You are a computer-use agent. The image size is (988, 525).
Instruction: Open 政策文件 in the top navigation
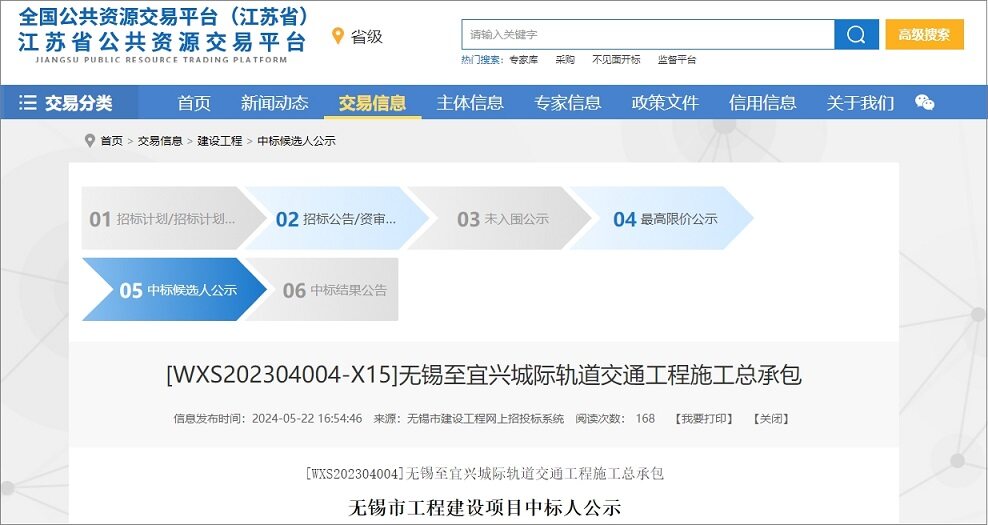(665, 103)
